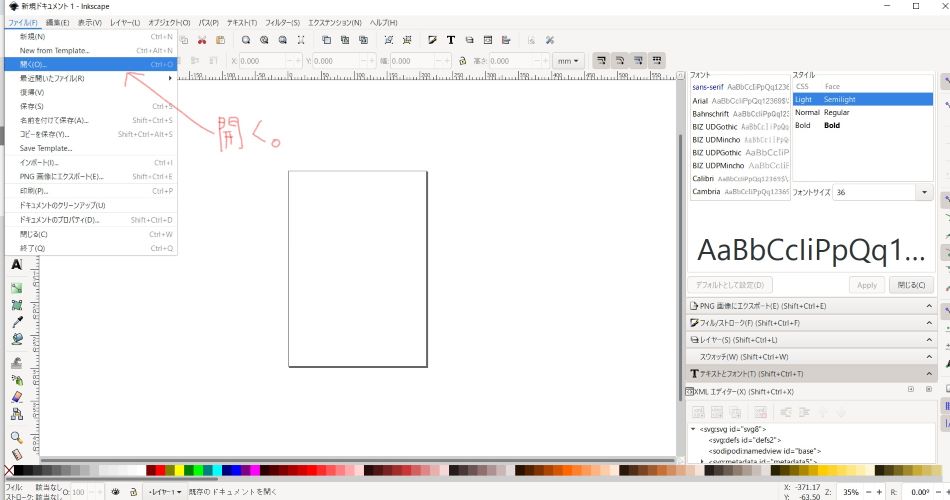Open the mm units dropdown
Screen dimensions: 950x500
click(568, 61)
